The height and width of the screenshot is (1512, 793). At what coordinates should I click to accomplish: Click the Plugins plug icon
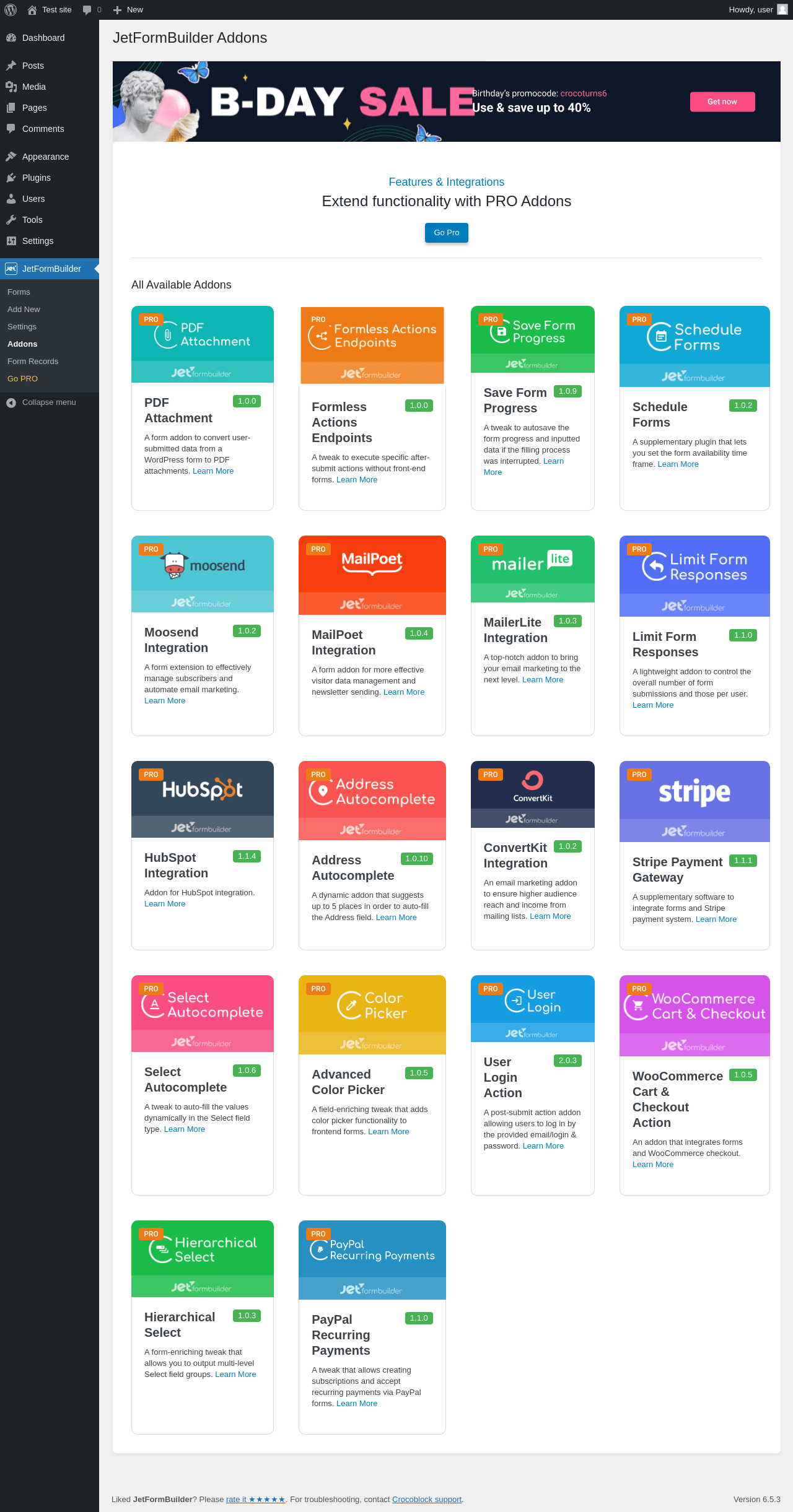point(11,178)
